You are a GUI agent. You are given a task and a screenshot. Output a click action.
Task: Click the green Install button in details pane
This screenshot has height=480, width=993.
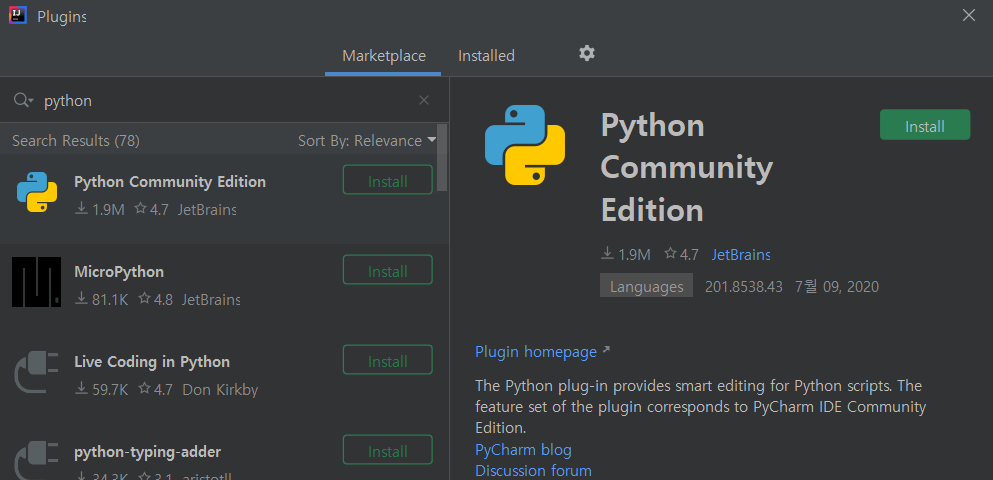(925, 126)
